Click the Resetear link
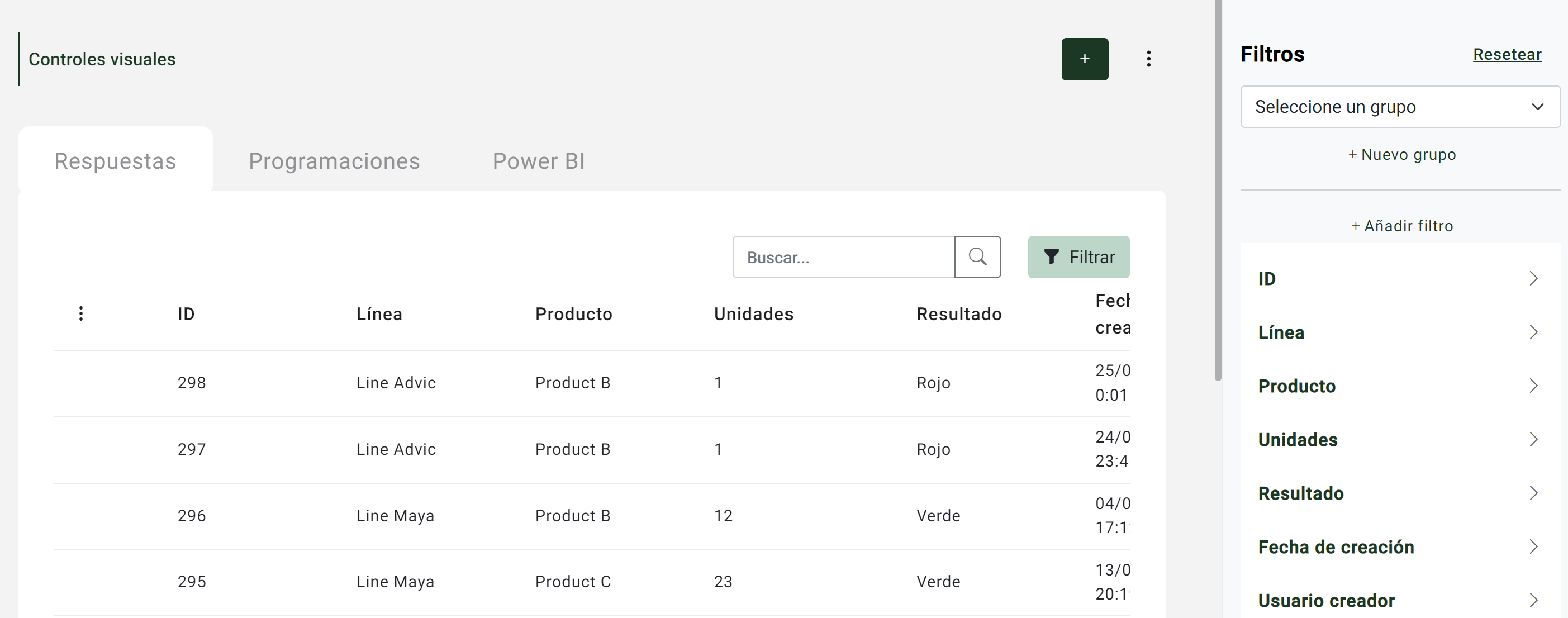 1507,54
